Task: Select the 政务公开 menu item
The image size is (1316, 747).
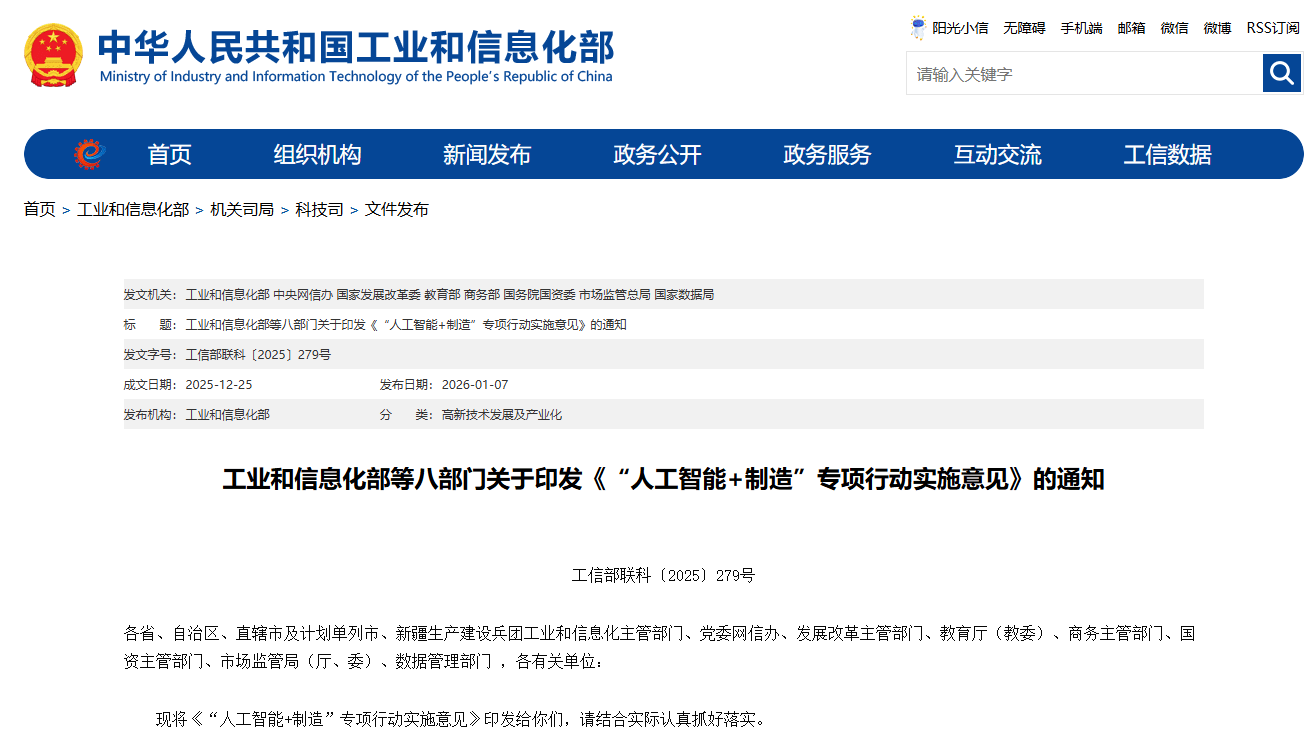Action: coord(657,155)
